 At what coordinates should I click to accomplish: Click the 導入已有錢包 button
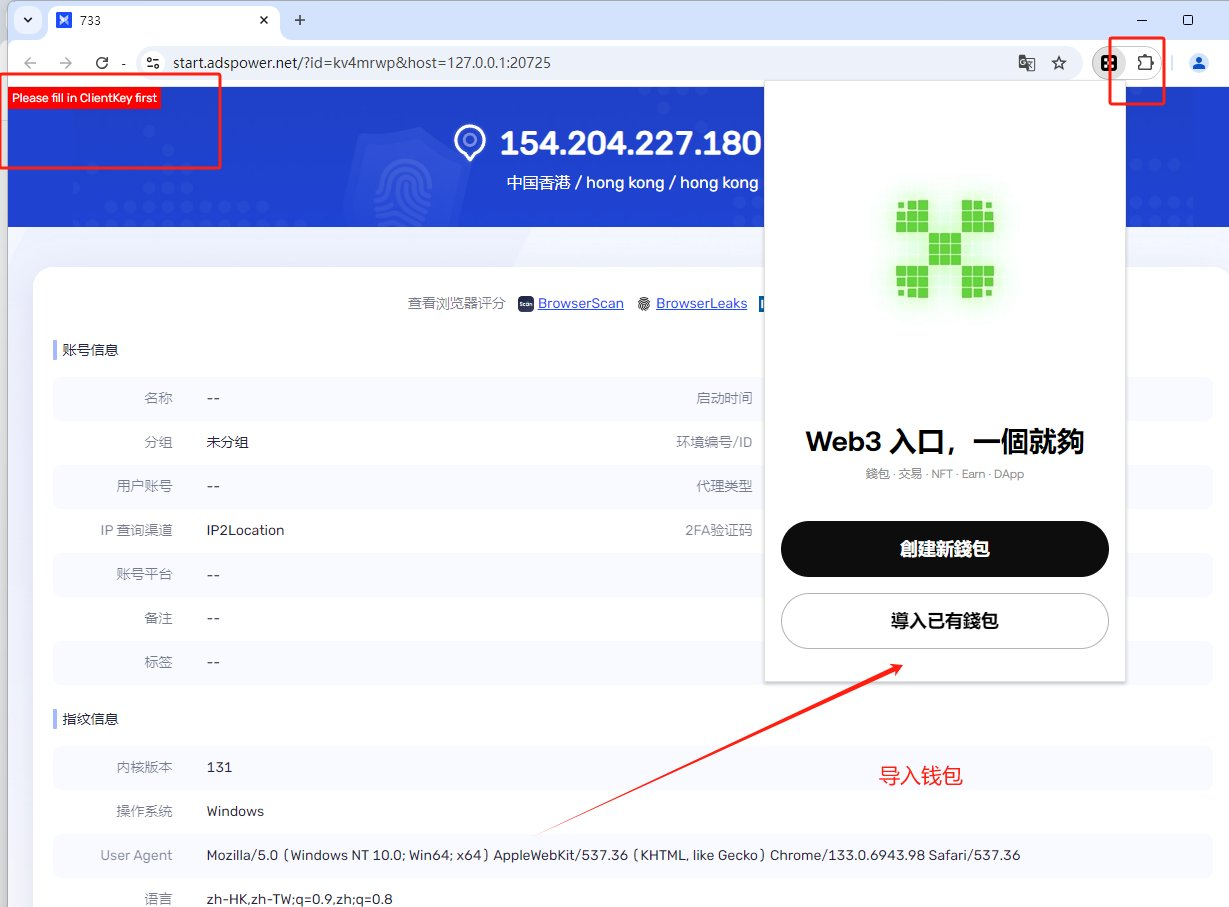945,621
